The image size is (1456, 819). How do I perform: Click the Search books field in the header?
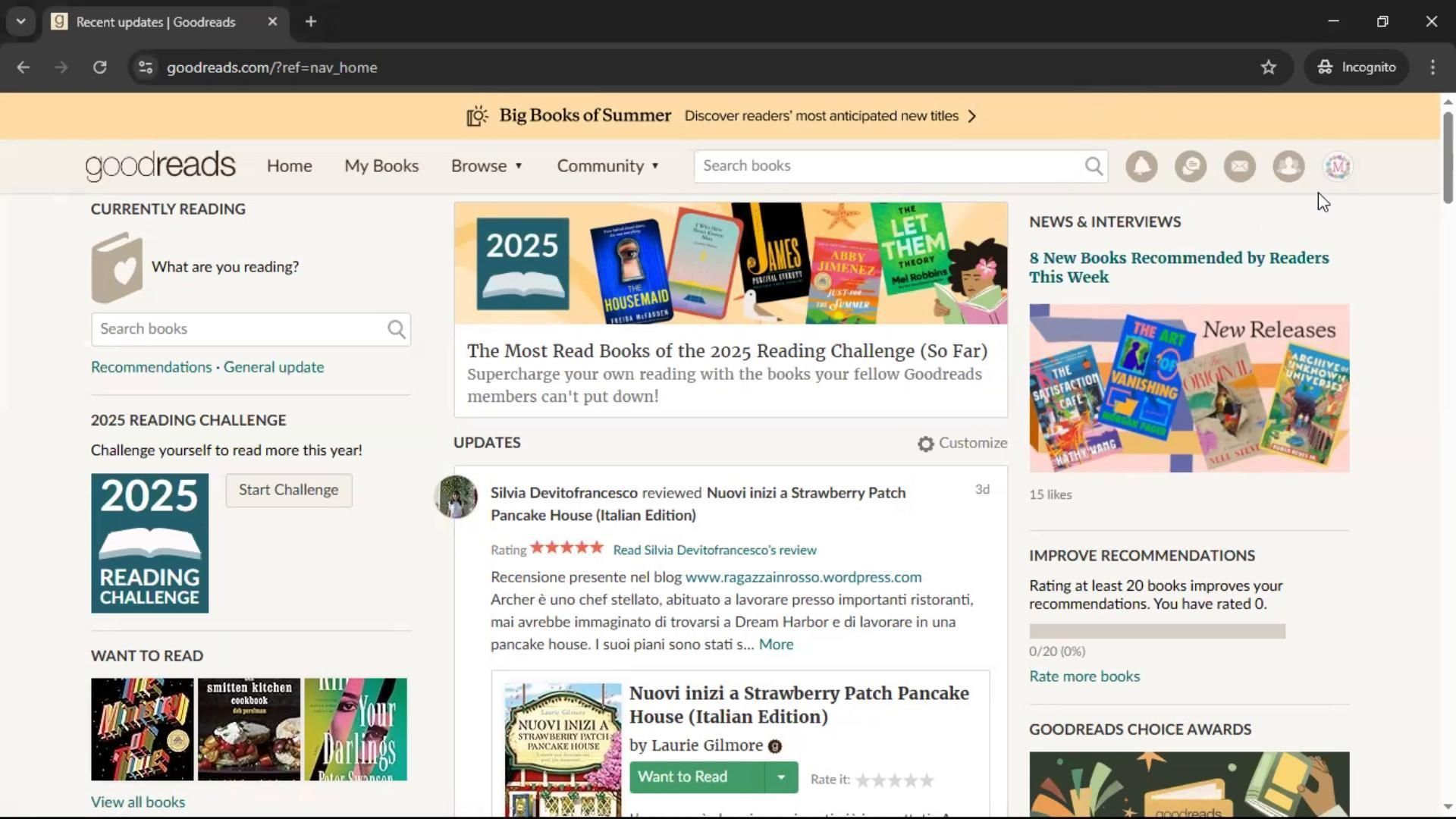[x=887, y=166]
